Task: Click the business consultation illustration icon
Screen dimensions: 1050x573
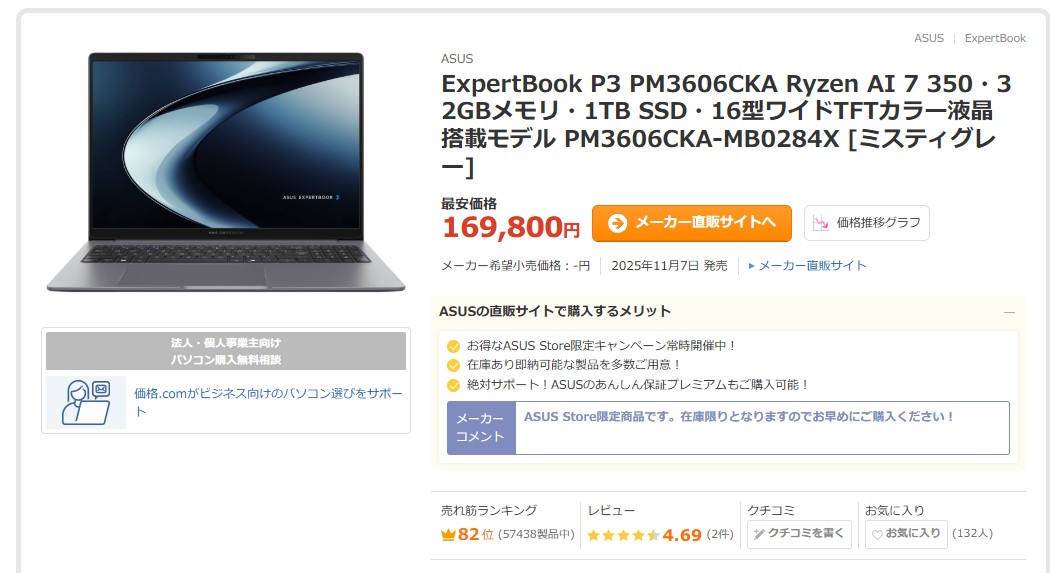Action: tap(86, 402)
